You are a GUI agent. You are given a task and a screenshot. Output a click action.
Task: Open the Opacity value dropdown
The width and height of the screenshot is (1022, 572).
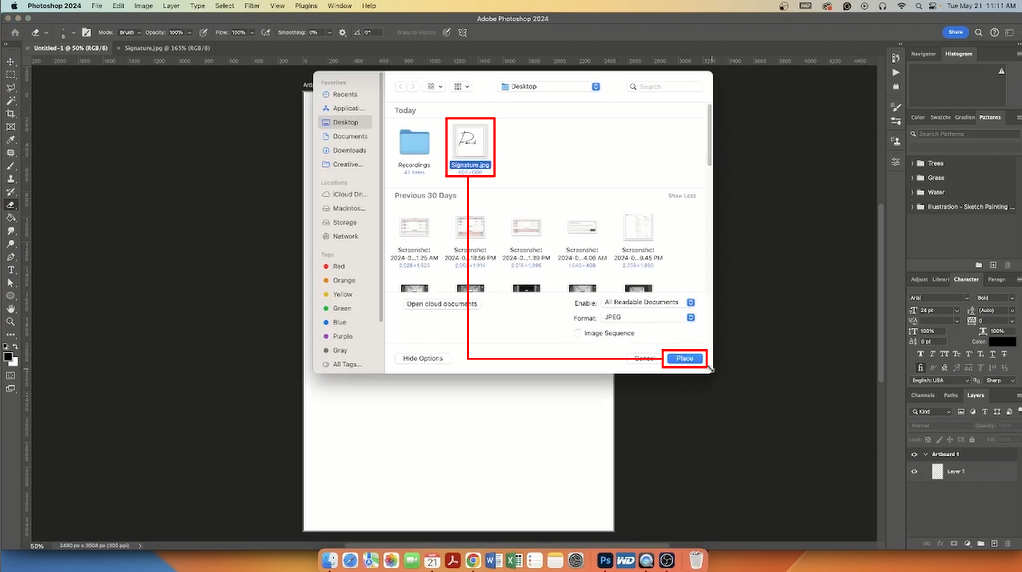coord(189,33)
